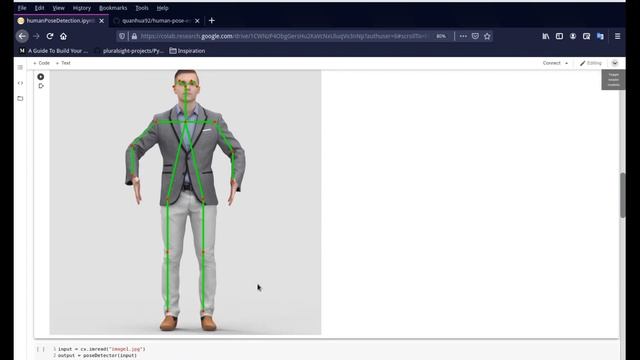Open the History menu
640x360 pixels.
82,8
